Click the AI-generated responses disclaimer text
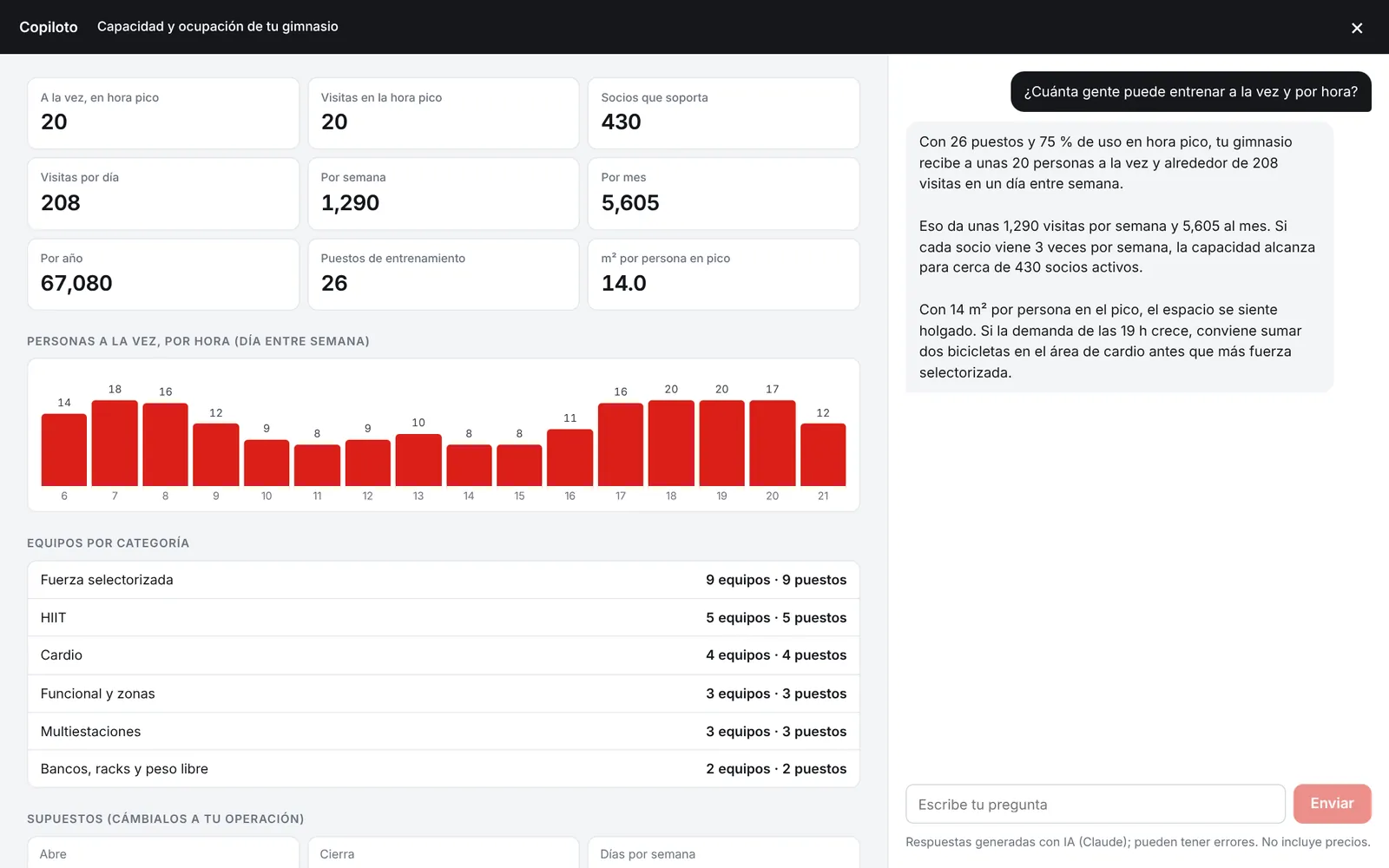This screenshot has height=868, width=1389. pyautogui.click(x=1137, y=842)
